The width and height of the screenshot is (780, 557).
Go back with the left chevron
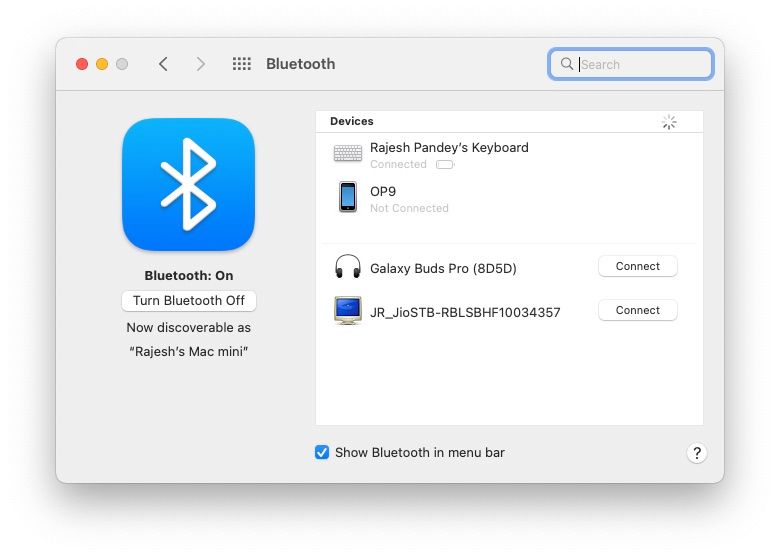(163, 64)
